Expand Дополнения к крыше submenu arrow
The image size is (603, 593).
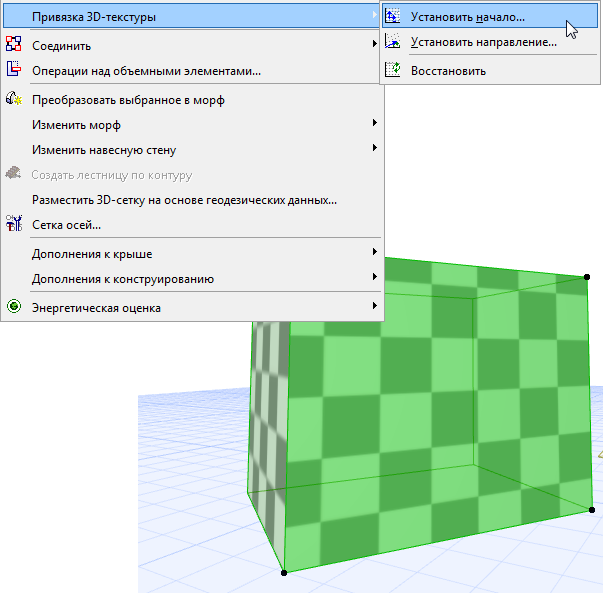[x=374, y=252]
